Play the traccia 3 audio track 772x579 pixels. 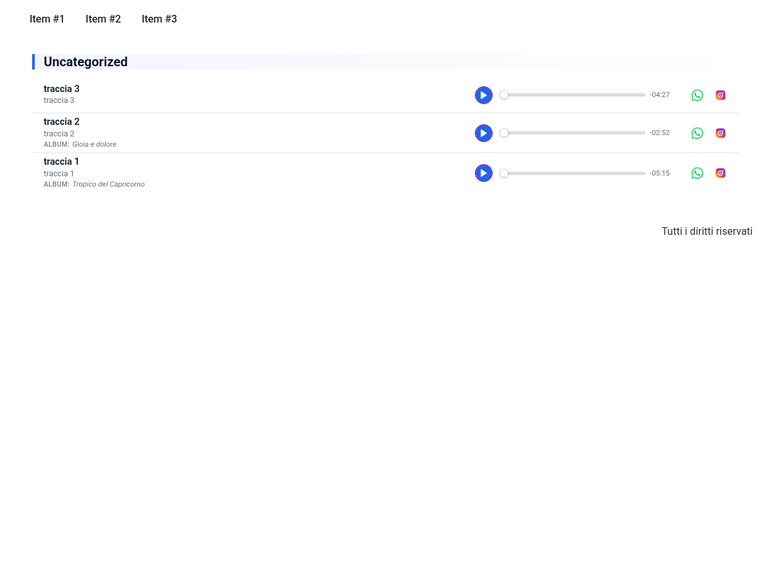pyautogui.click(x=483, y=95)
